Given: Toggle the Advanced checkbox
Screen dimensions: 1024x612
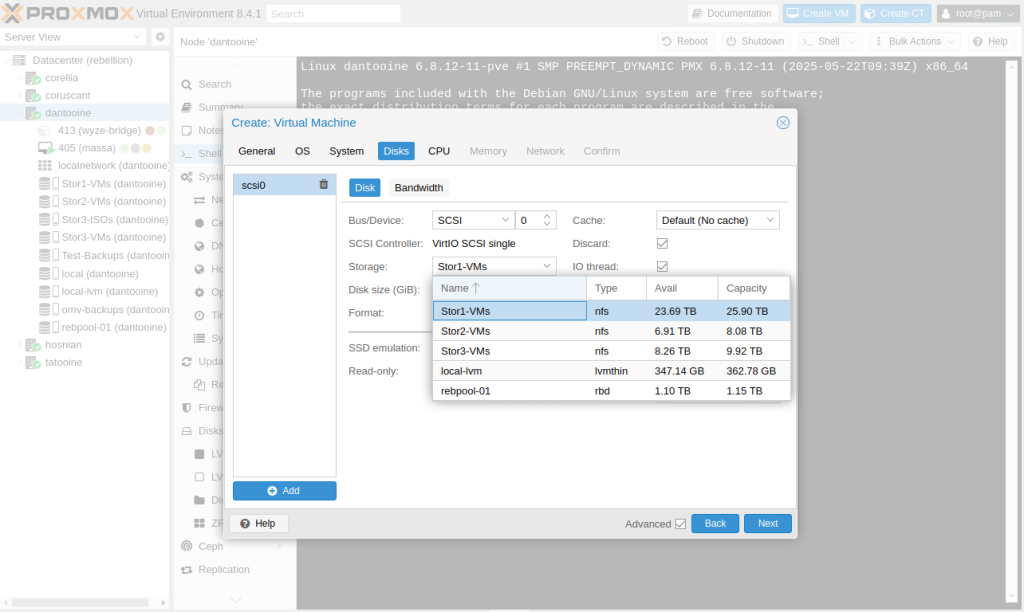Looking at the screenshot, I should click(x=680, y=524).
